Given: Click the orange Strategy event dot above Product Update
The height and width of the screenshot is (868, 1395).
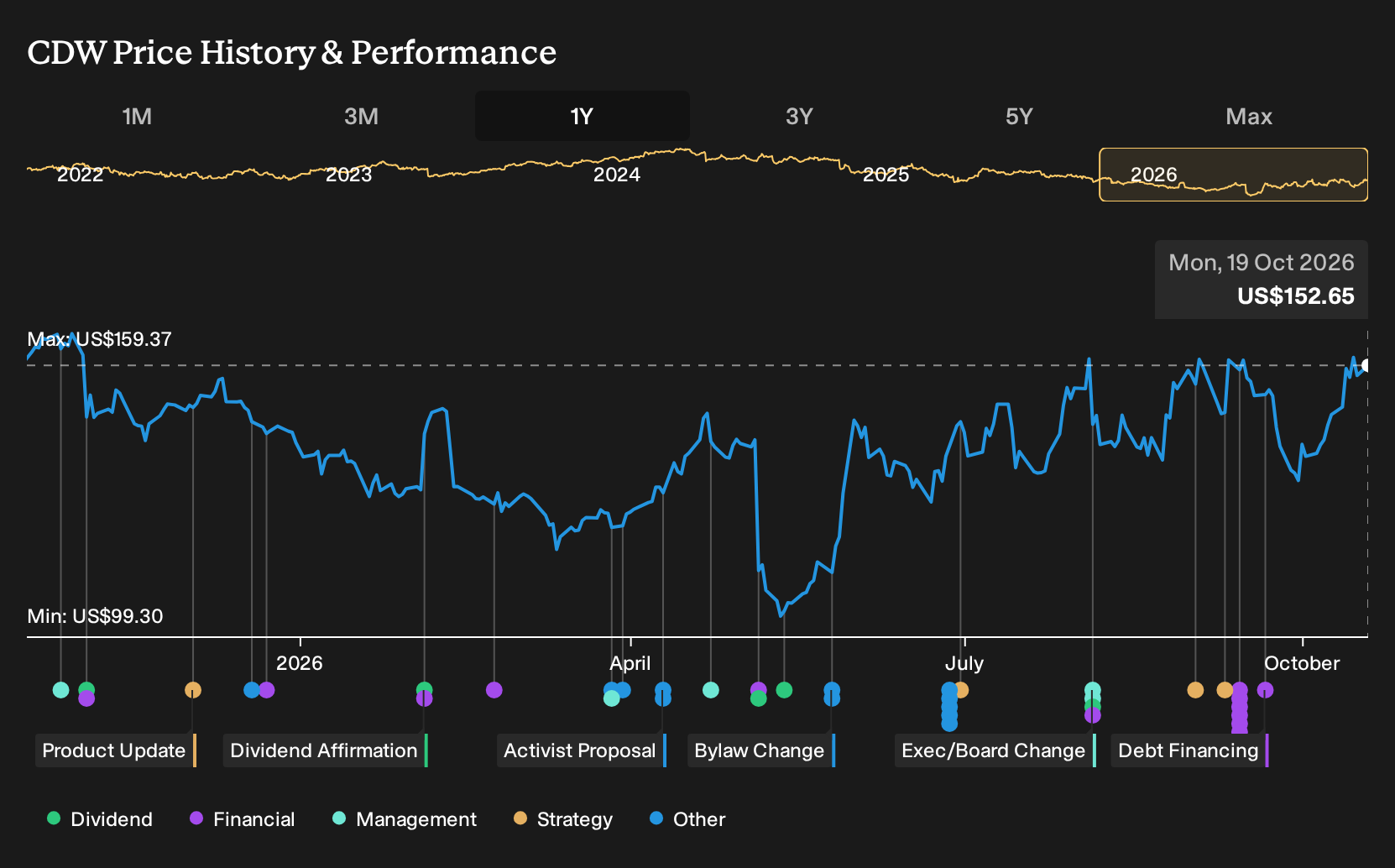Looking at the screenshot, I should point(193,690).
